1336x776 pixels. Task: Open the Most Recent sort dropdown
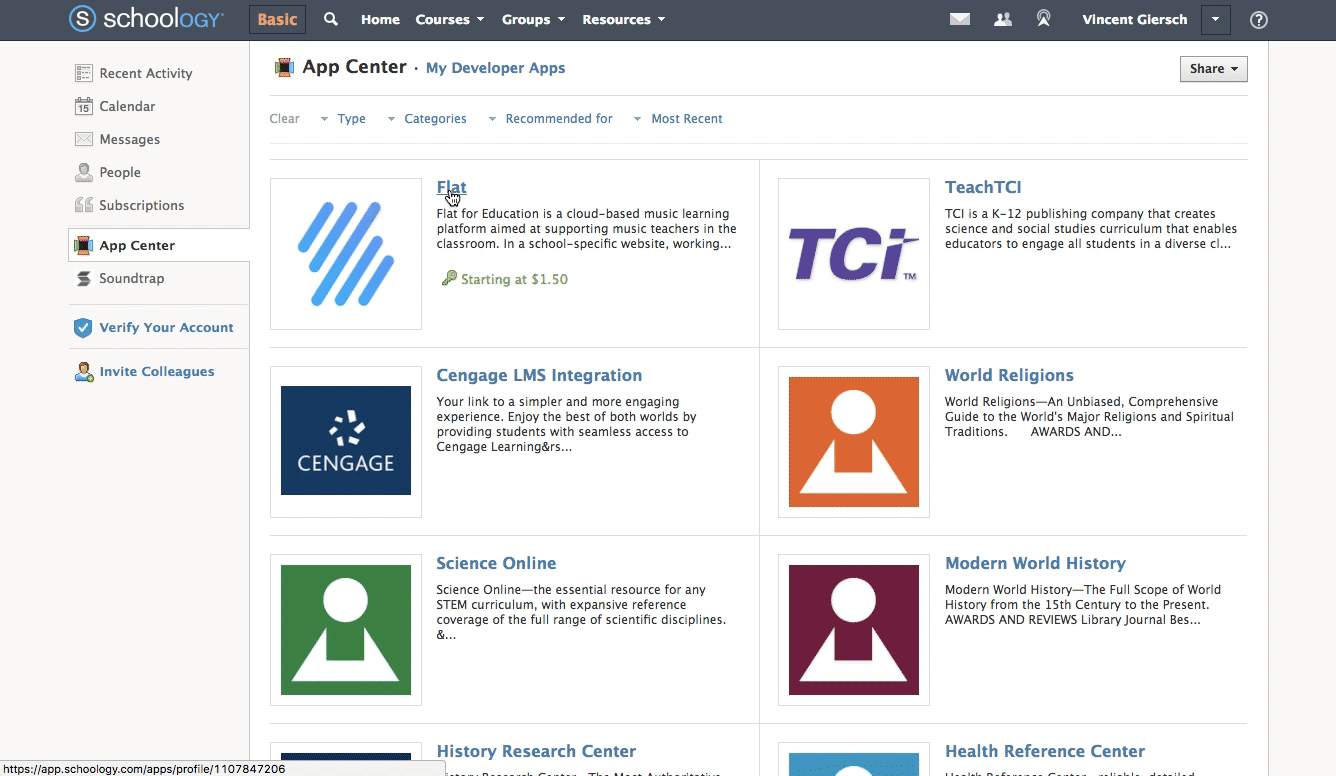coord(678,119)
